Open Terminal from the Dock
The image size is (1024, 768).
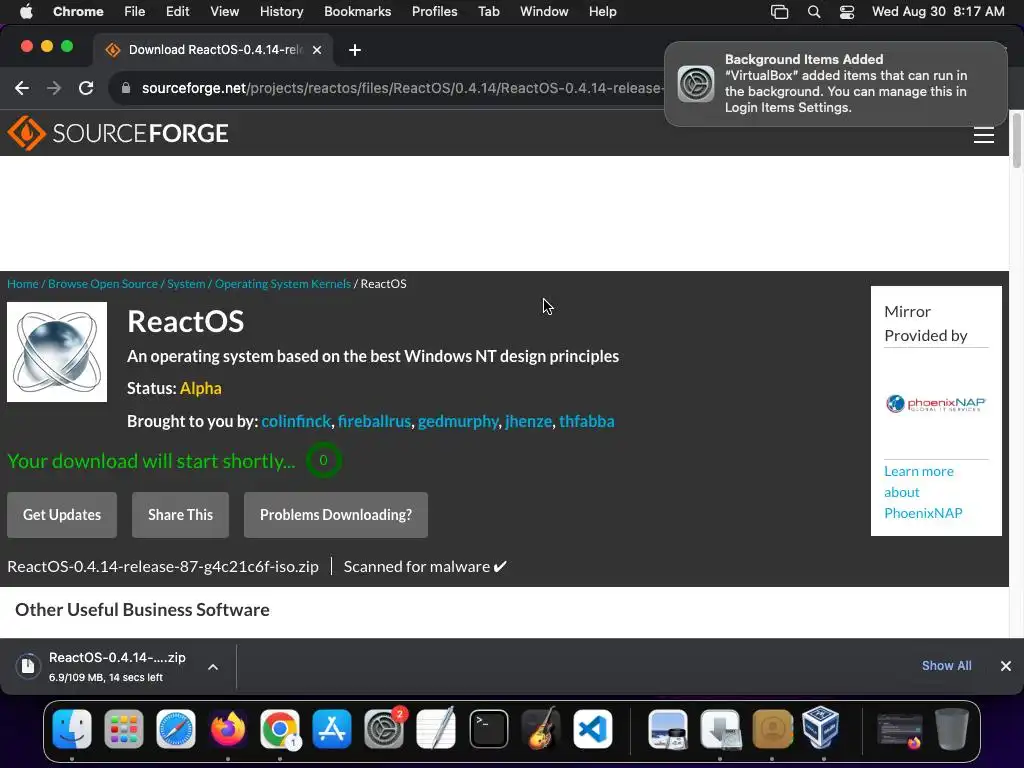488,729
